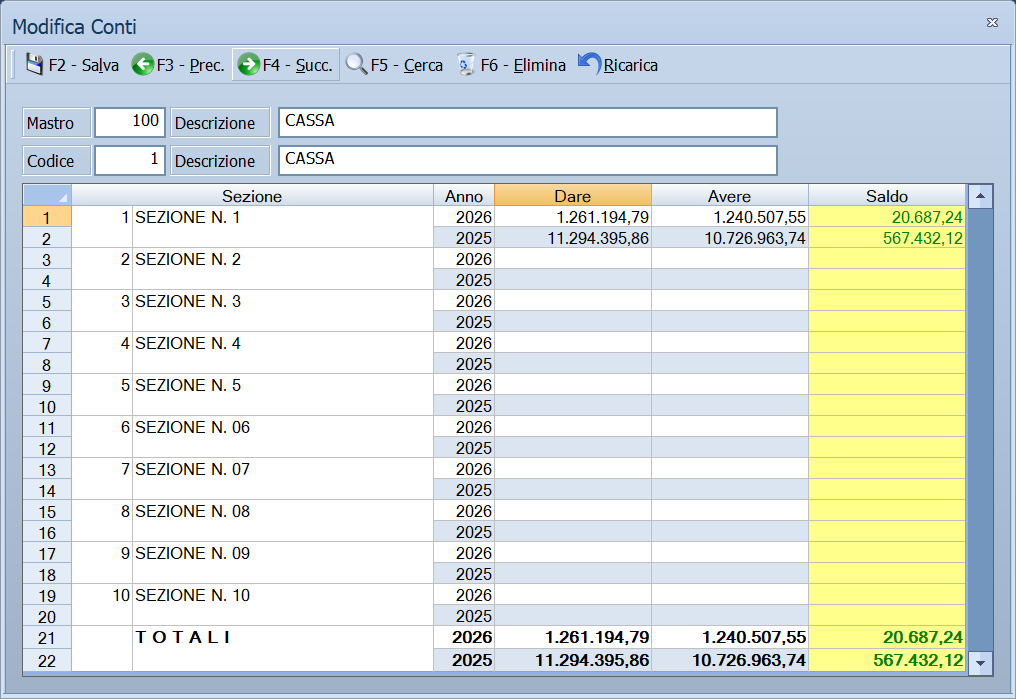Click the Anno column header
This screenshot has width=1016, height=699.
coord(464,196)
